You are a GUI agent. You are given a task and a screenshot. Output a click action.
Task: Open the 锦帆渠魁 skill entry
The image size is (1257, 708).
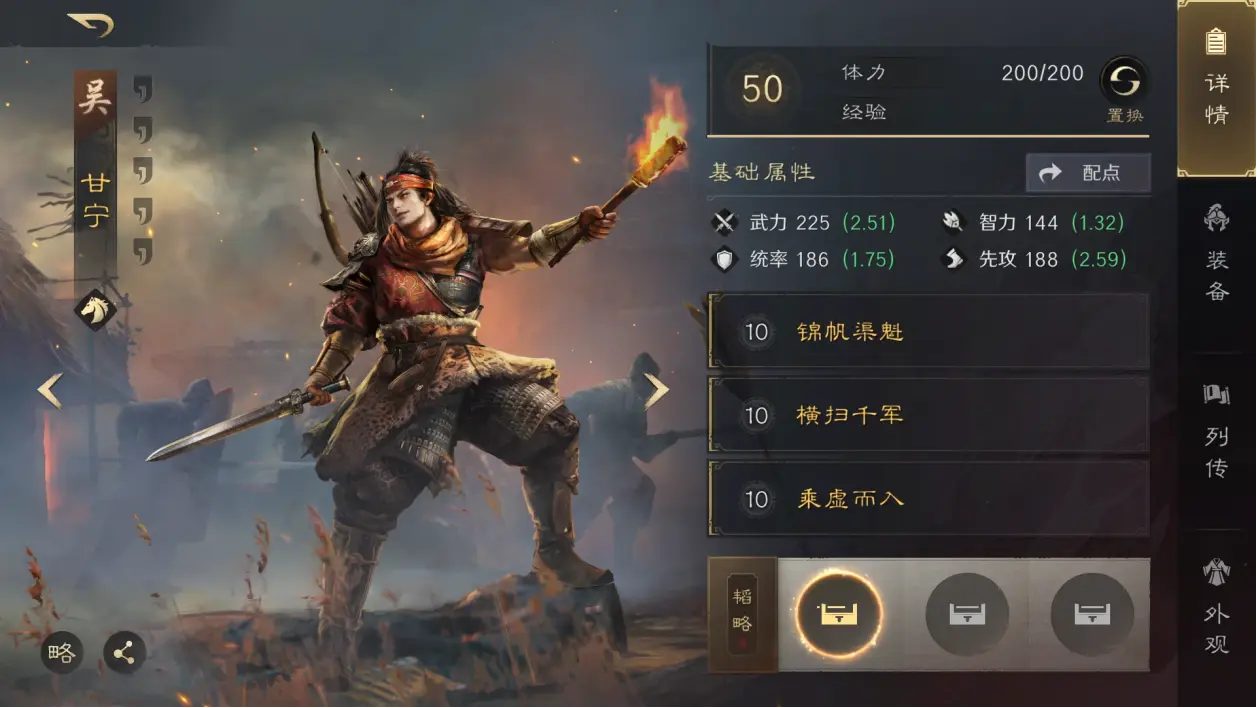coord(928,331)
